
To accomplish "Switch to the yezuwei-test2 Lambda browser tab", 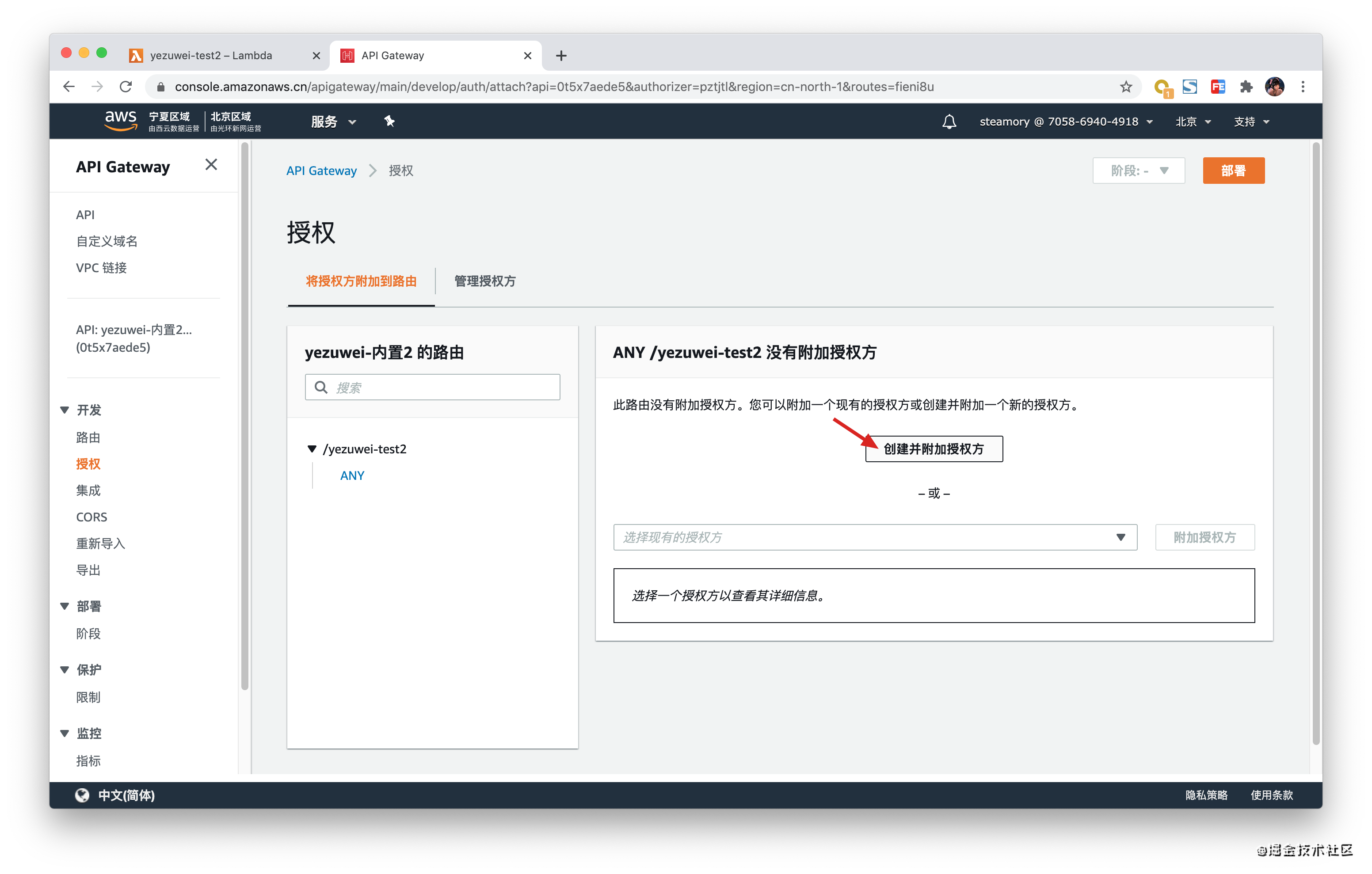I will 211,55.
